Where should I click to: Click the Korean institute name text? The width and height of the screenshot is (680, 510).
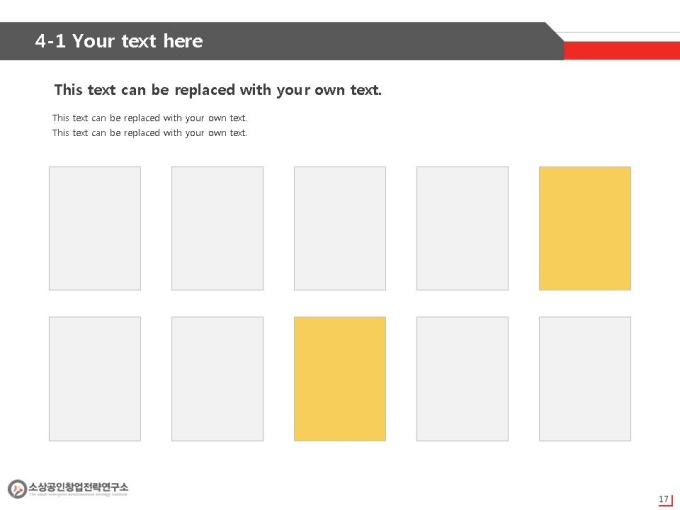click(78, 486)
